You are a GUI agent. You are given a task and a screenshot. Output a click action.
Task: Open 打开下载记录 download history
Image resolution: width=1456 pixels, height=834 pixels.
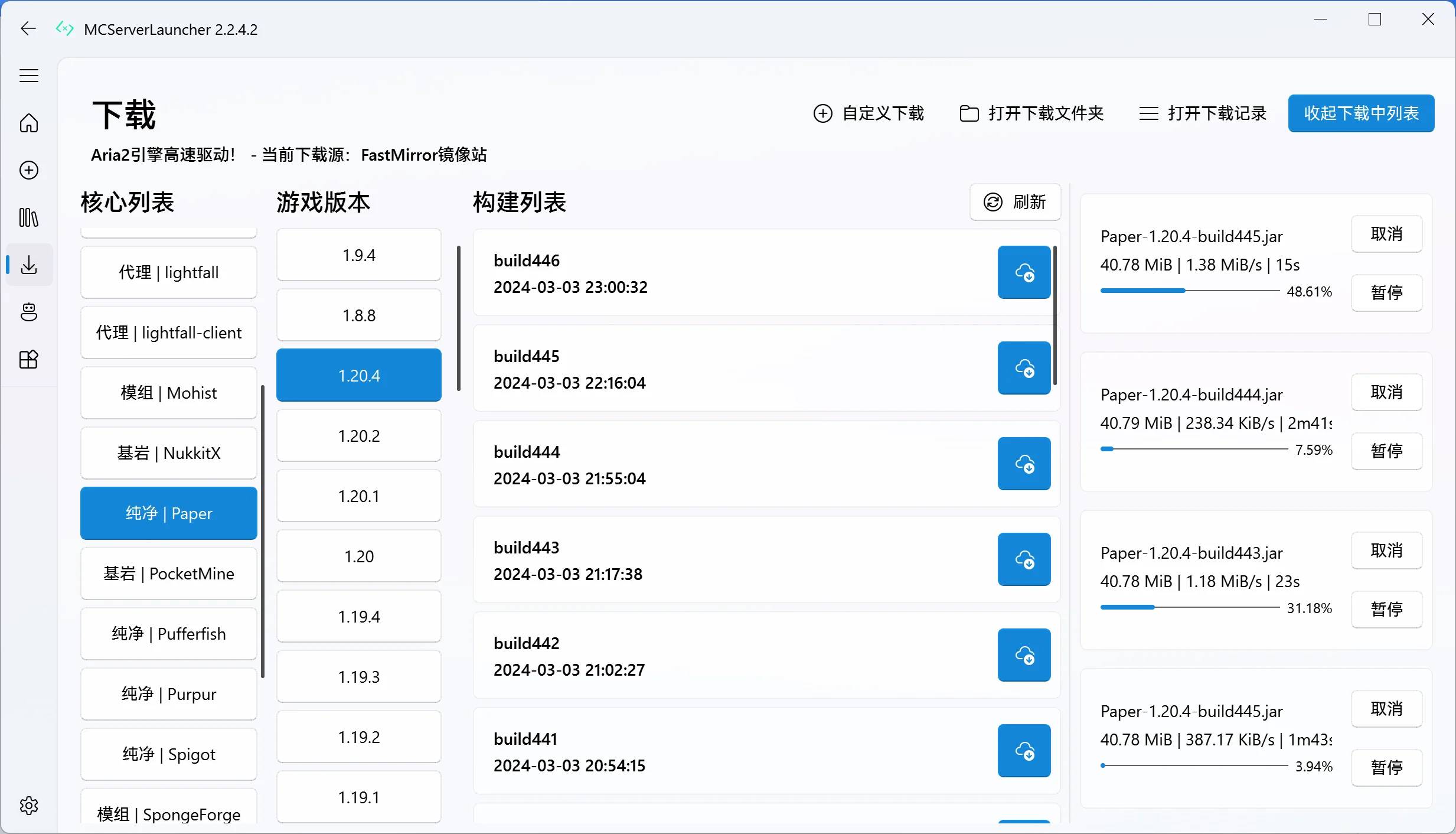1203,113
